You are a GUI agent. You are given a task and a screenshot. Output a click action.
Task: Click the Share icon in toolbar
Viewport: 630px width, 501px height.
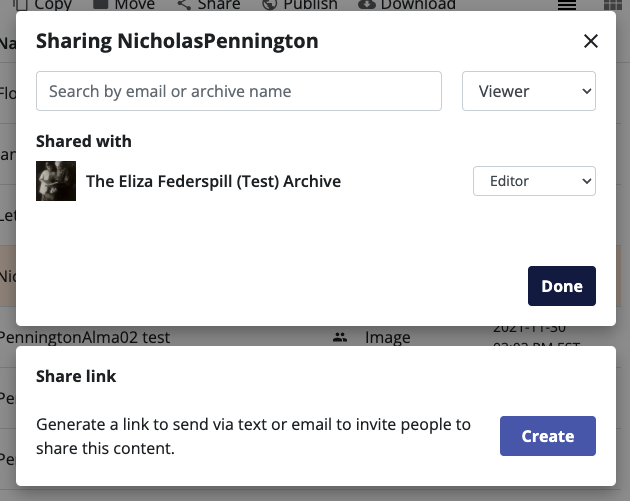click(x=183, y=5)
